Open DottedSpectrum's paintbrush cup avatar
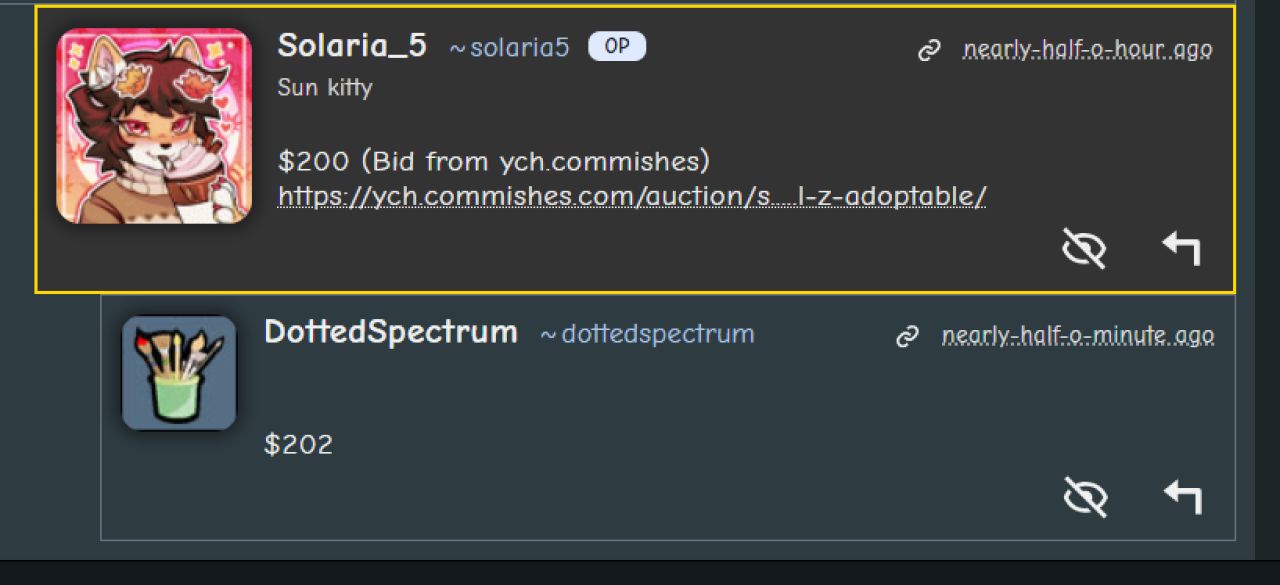Image resolution: width=1280 pixels, height=585 pixels. (x=179, y=373)
